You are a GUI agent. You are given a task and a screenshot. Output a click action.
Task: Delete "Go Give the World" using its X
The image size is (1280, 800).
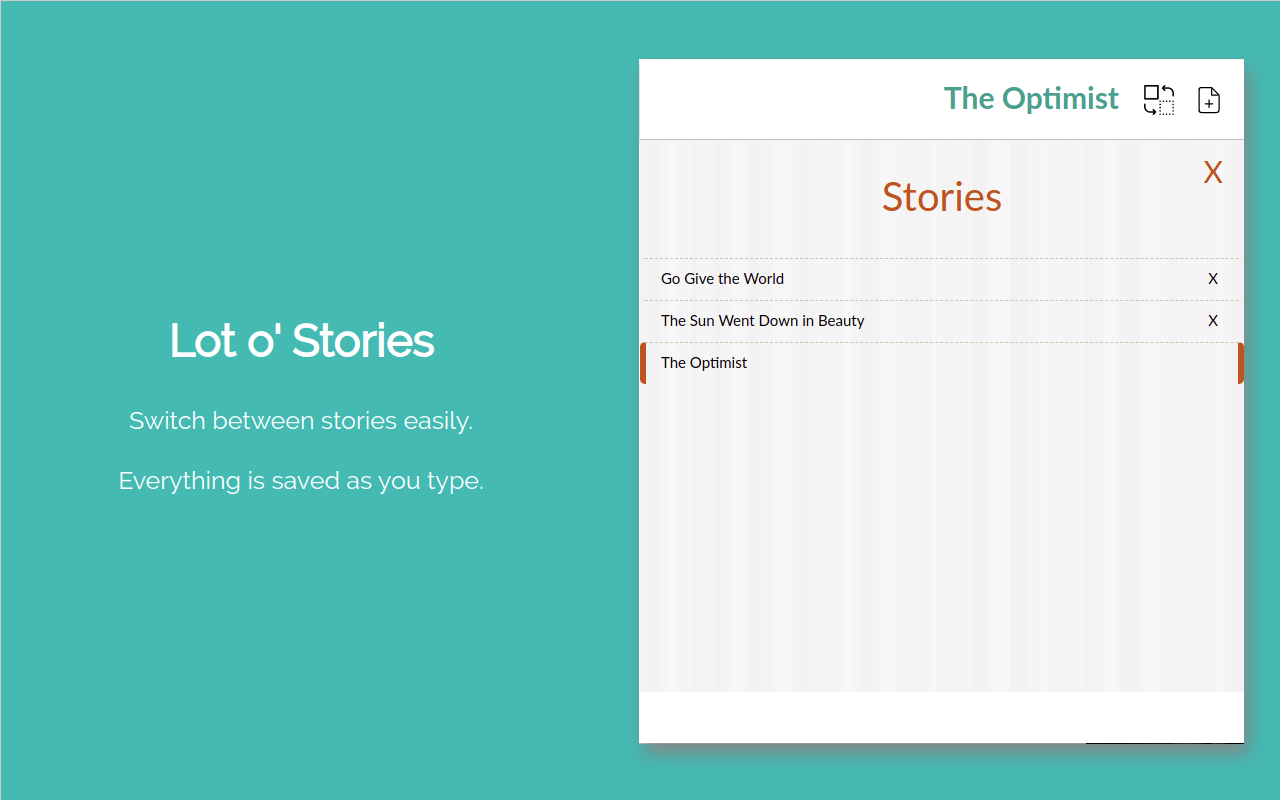pos(1213,279)
